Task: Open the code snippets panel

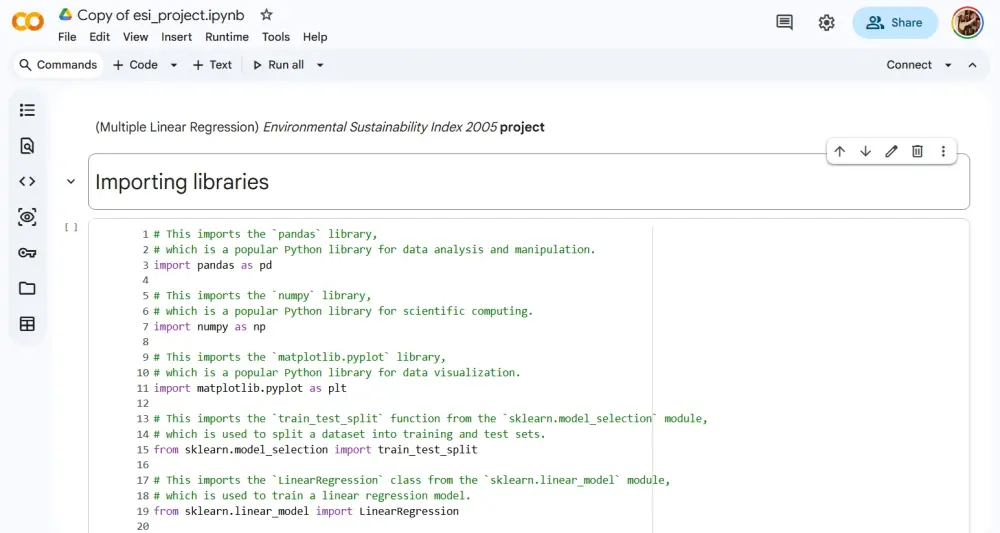Action: pos(27,182)
